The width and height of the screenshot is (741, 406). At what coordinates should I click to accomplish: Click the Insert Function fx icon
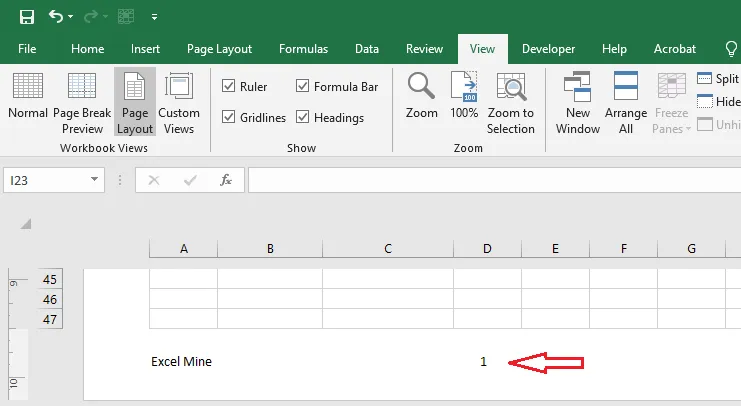point(226,180)
